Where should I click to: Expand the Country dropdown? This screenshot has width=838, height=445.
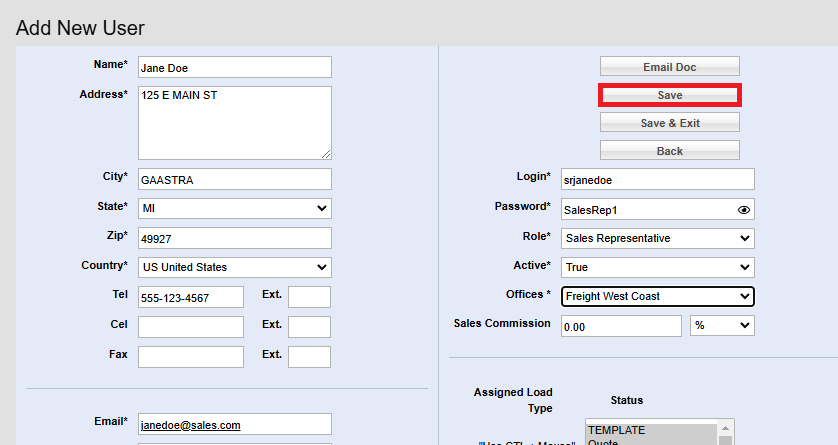pos(234,267)
